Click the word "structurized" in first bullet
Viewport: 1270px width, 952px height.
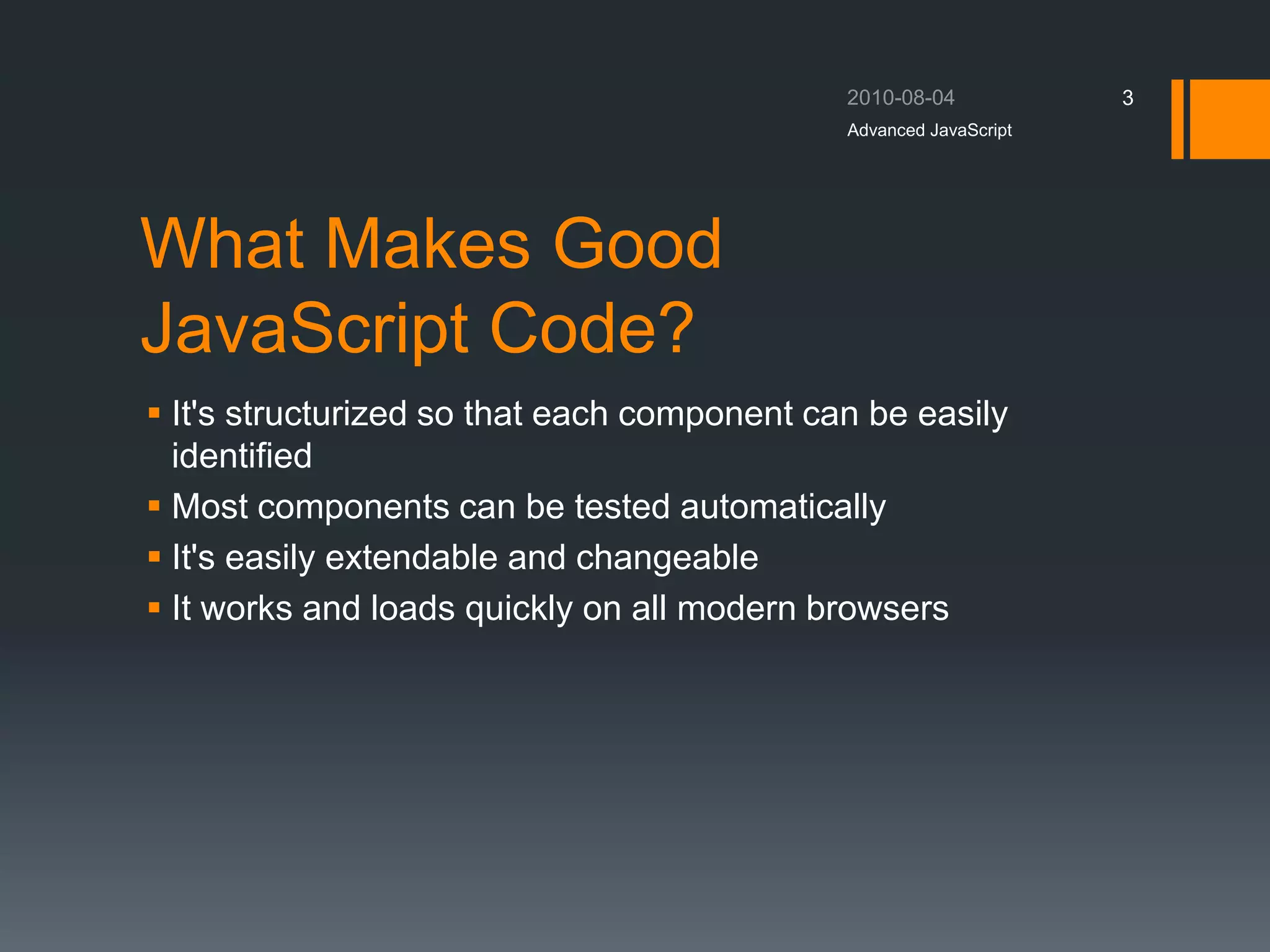[x=315, y=413]
